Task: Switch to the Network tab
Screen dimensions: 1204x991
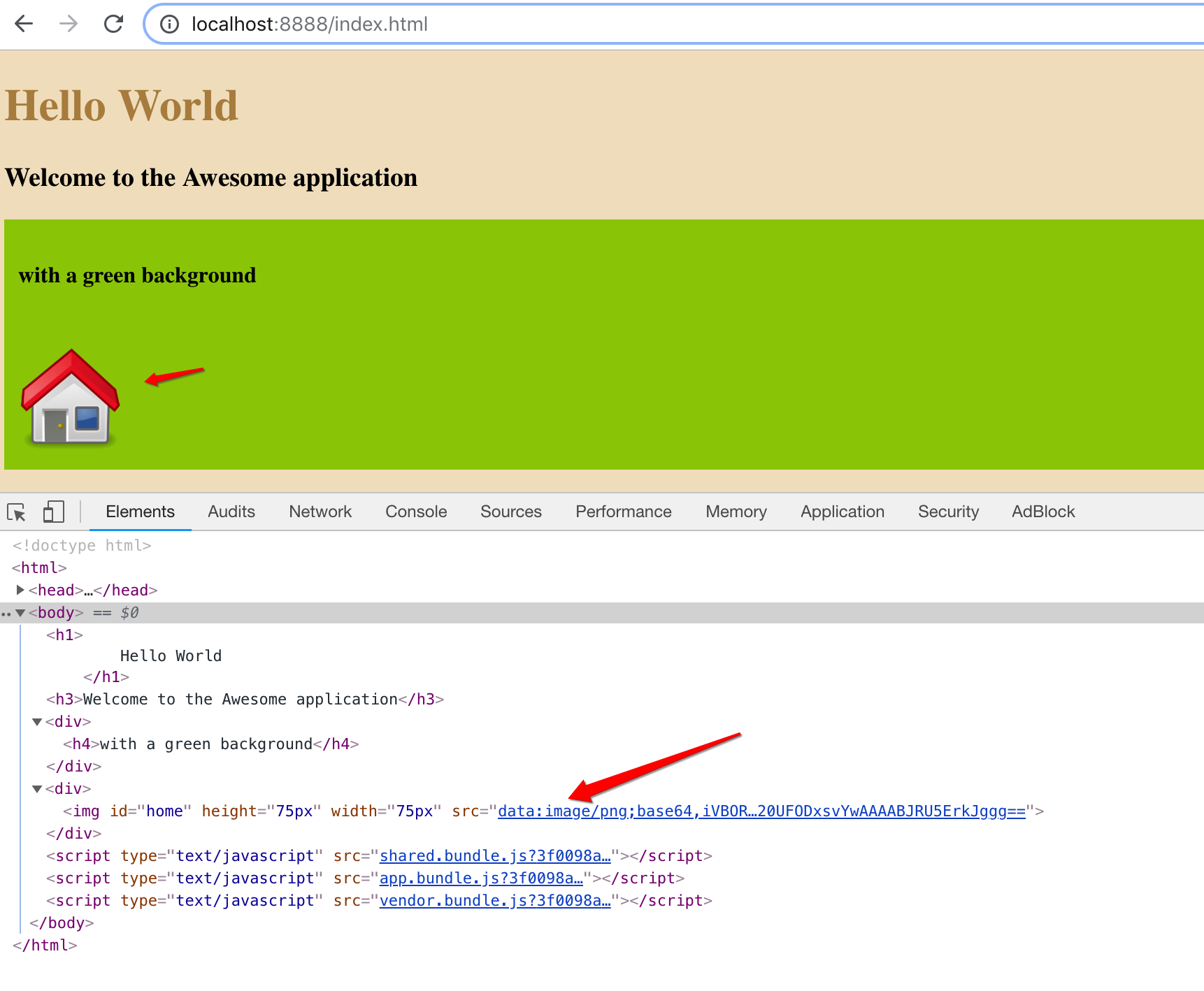Action: 320,512
